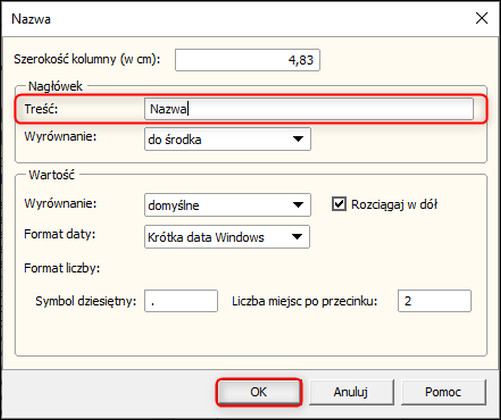Confirm with the OK button
This screenshot has height=420, width=501.
(x=259, y=392)
